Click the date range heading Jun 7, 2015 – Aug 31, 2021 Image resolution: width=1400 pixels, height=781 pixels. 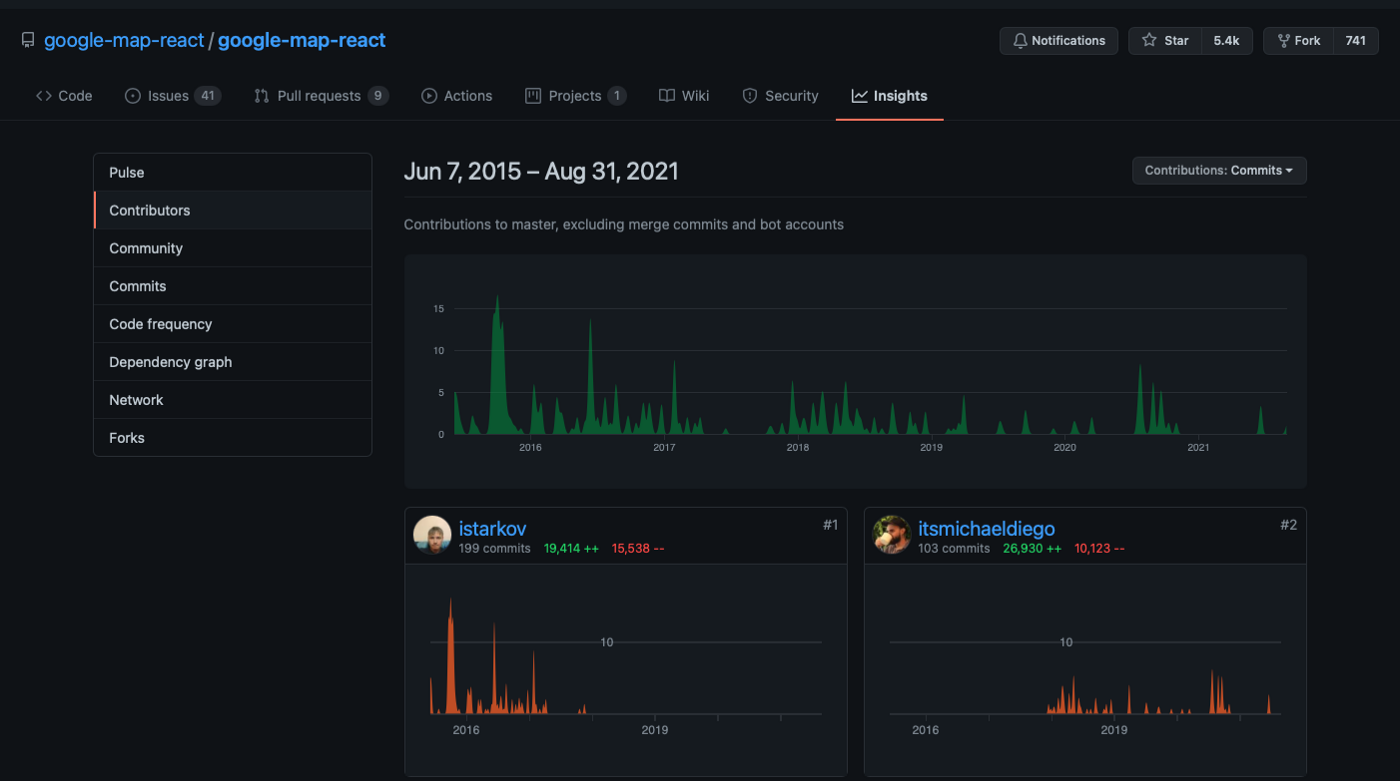point(541,171)
